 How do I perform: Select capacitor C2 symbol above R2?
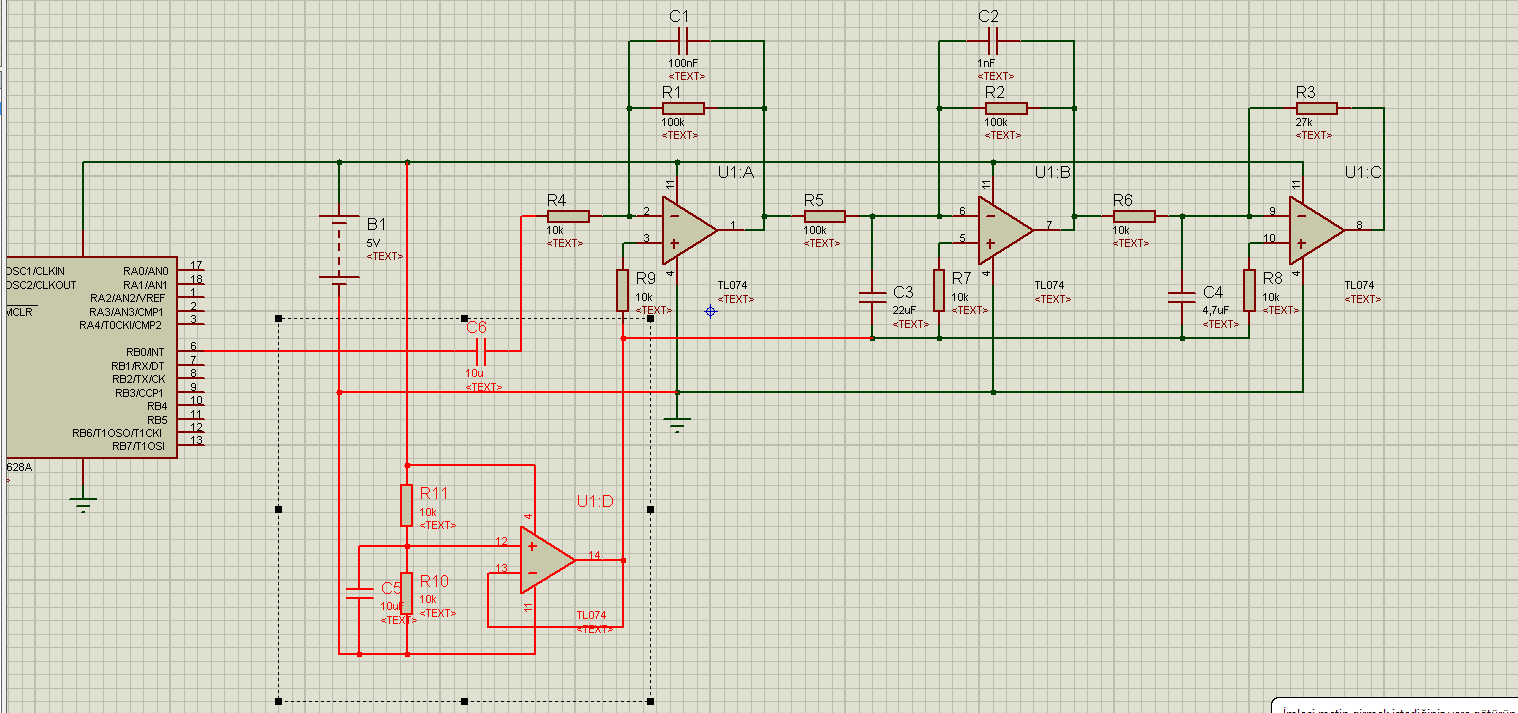click(994, 41)
